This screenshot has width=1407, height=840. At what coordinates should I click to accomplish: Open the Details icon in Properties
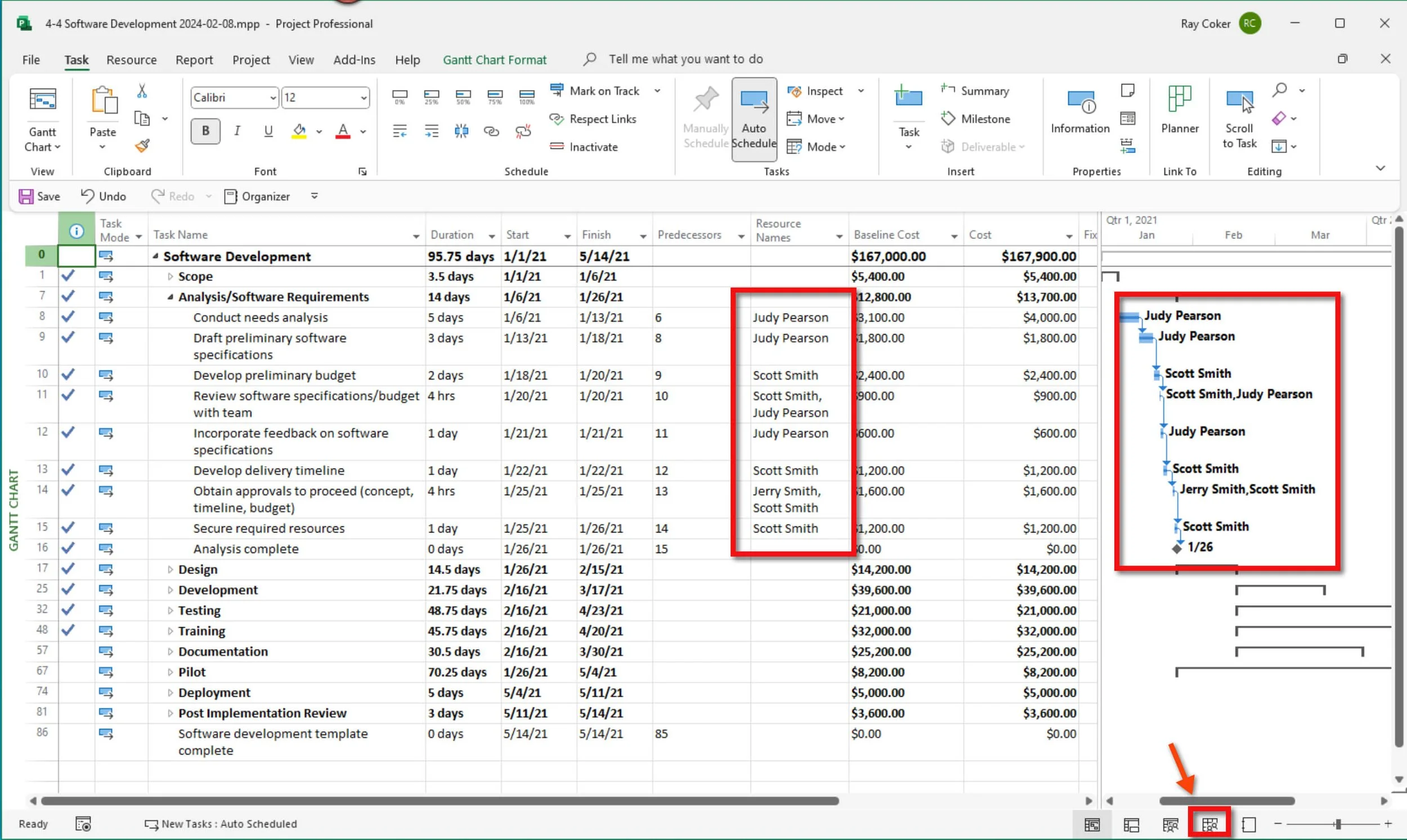point(1127,118)
